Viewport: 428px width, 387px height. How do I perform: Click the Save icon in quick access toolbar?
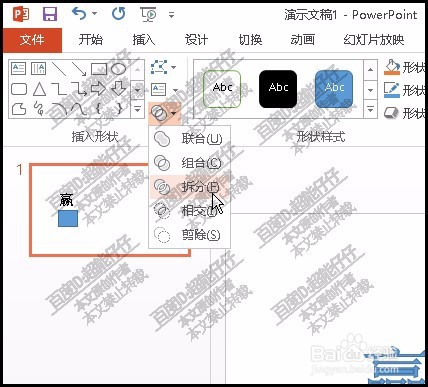(x=50, y=14)
